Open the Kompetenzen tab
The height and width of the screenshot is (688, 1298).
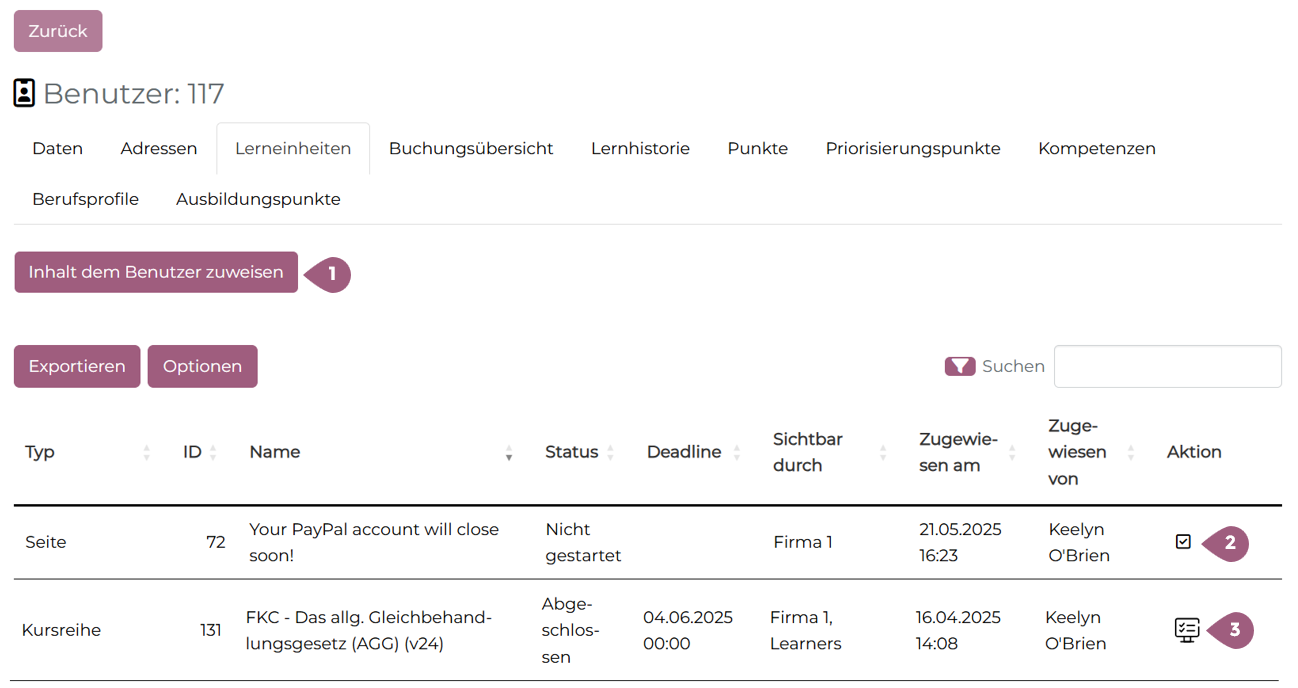1096,148
